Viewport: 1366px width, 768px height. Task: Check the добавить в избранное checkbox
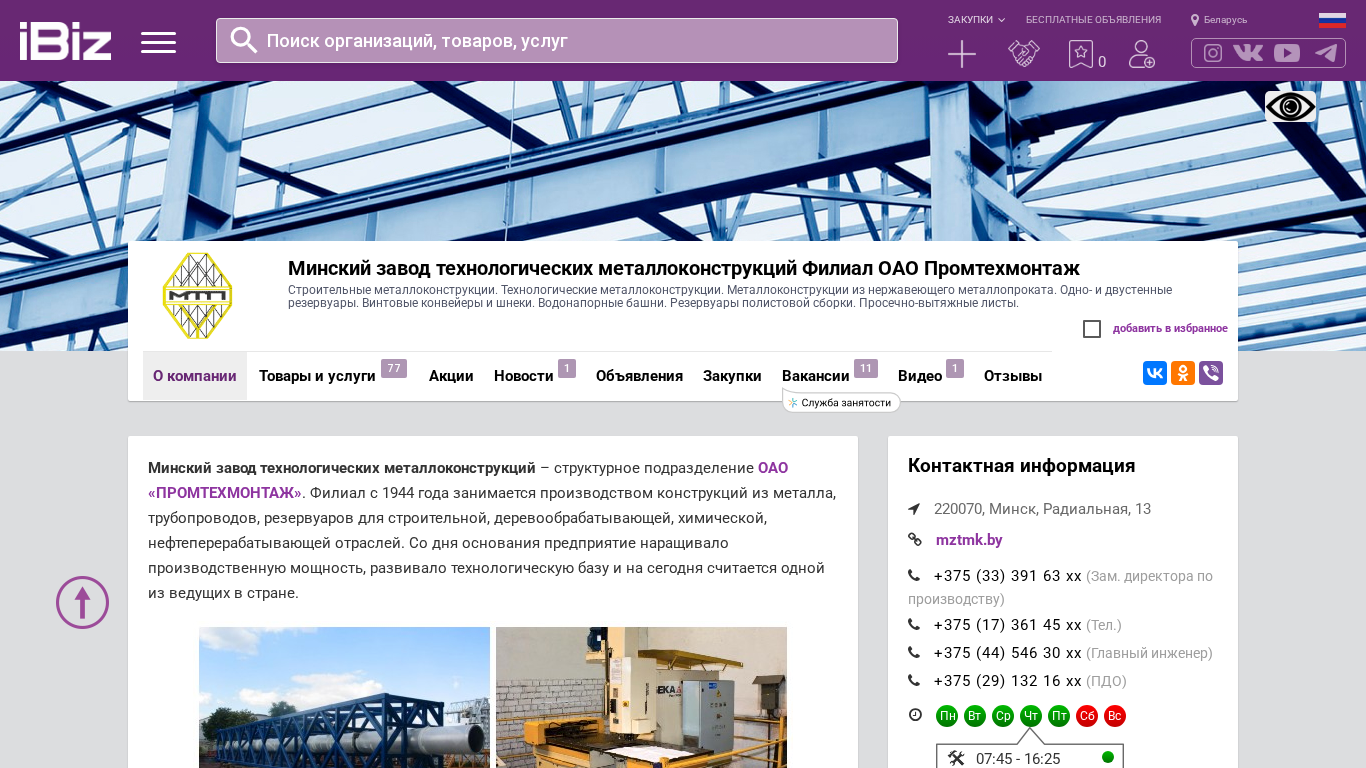[1092, 329]
